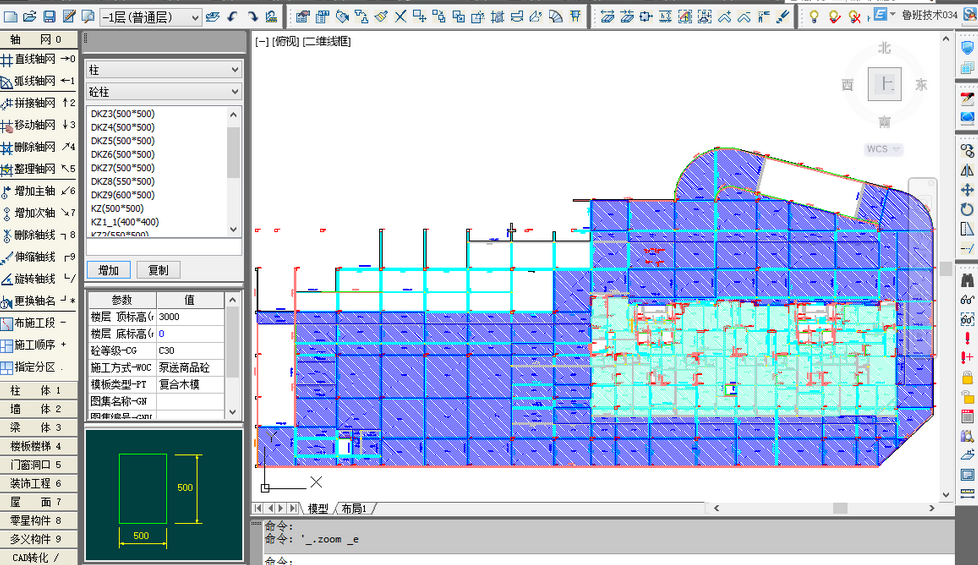This screenshot has width=978, height=565.
Task: Click the 增加 button
Action: click(109, 270)
